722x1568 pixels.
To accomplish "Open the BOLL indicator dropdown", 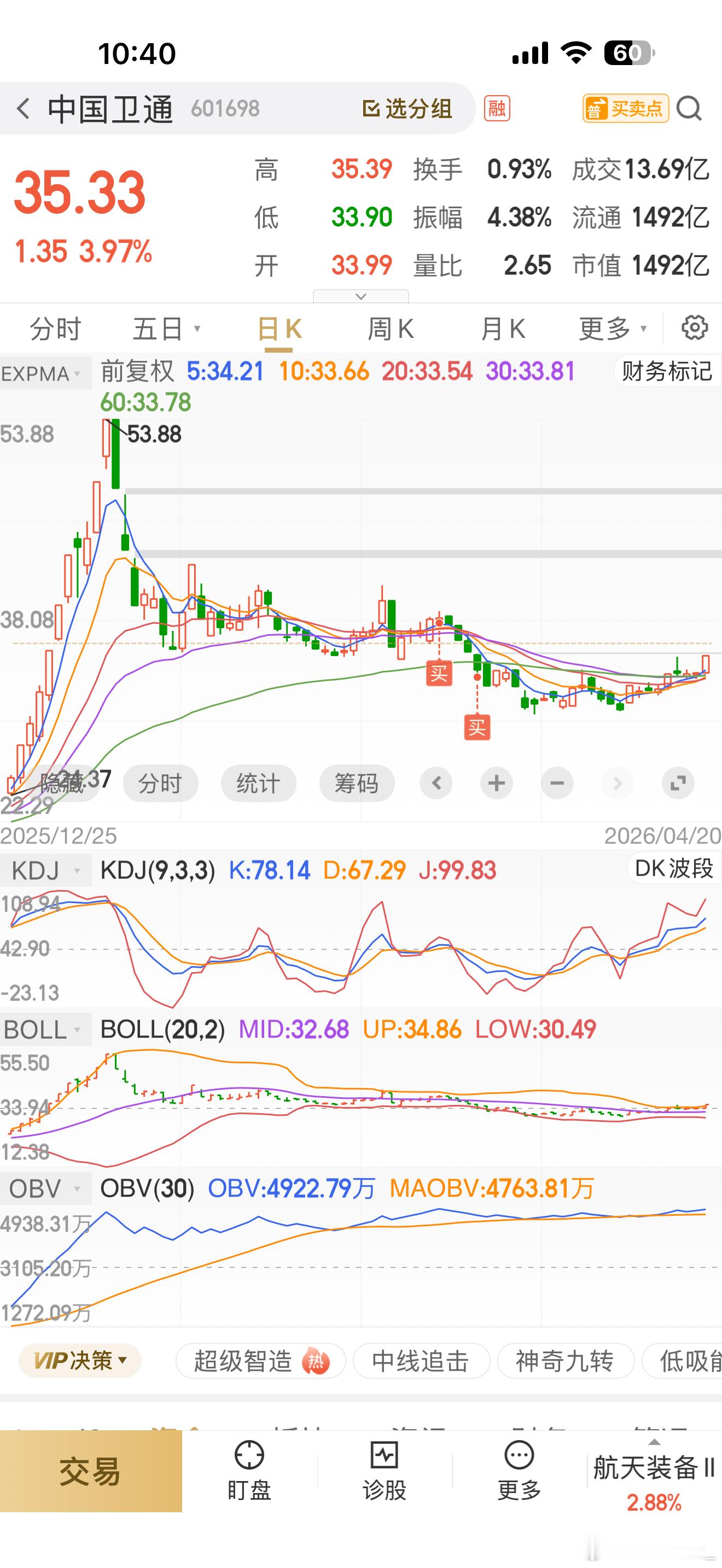I will coord(45,1030).
